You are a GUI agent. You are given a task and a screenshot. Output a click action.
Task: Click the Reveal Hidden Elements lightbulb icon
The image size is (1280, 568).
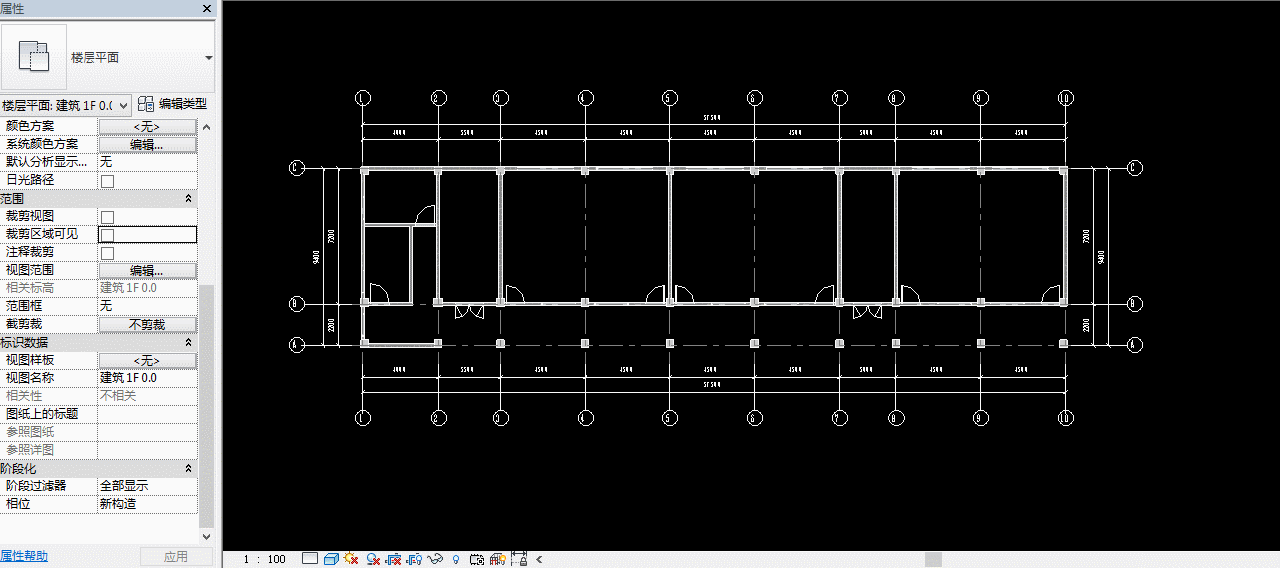click(x=456, y=559)
